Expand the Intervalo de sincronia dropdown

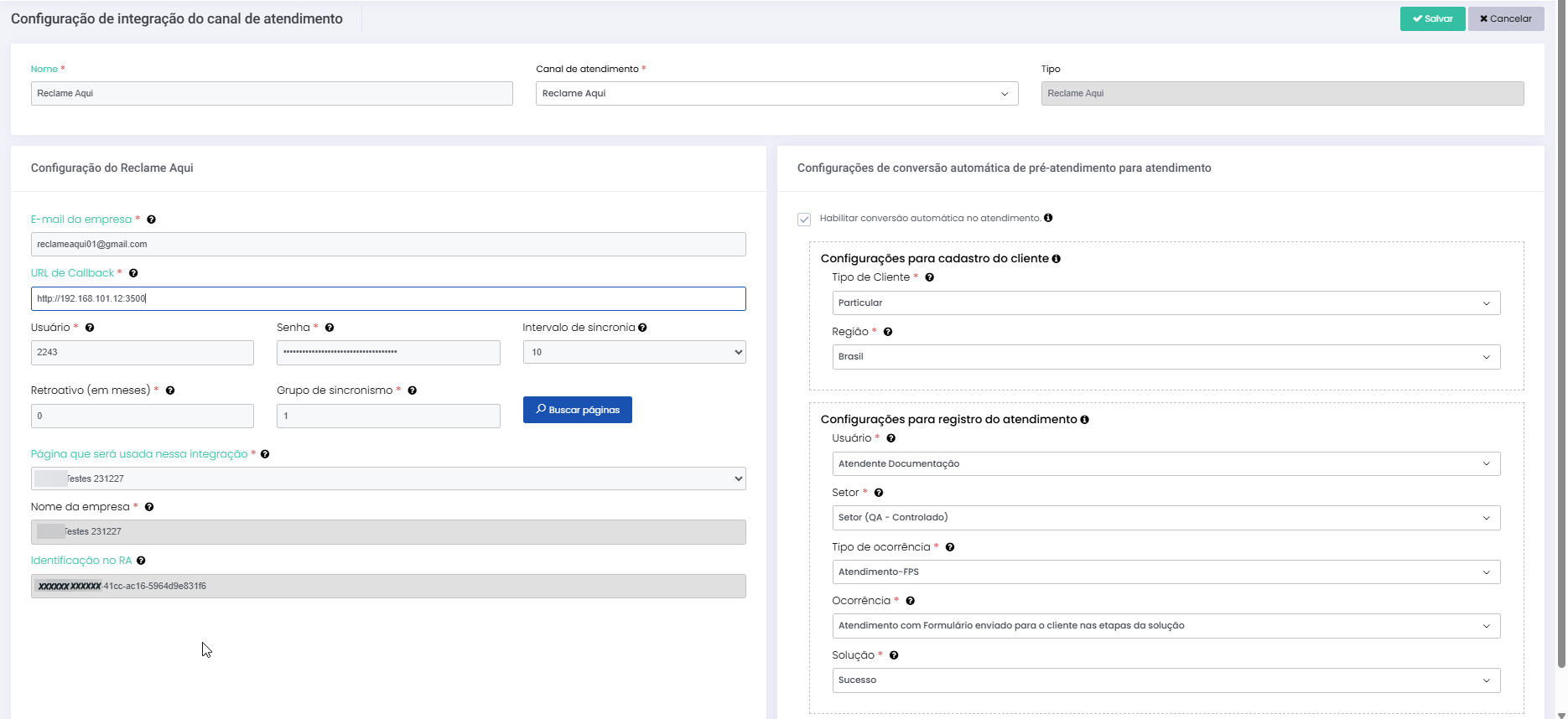pos(634,353)
